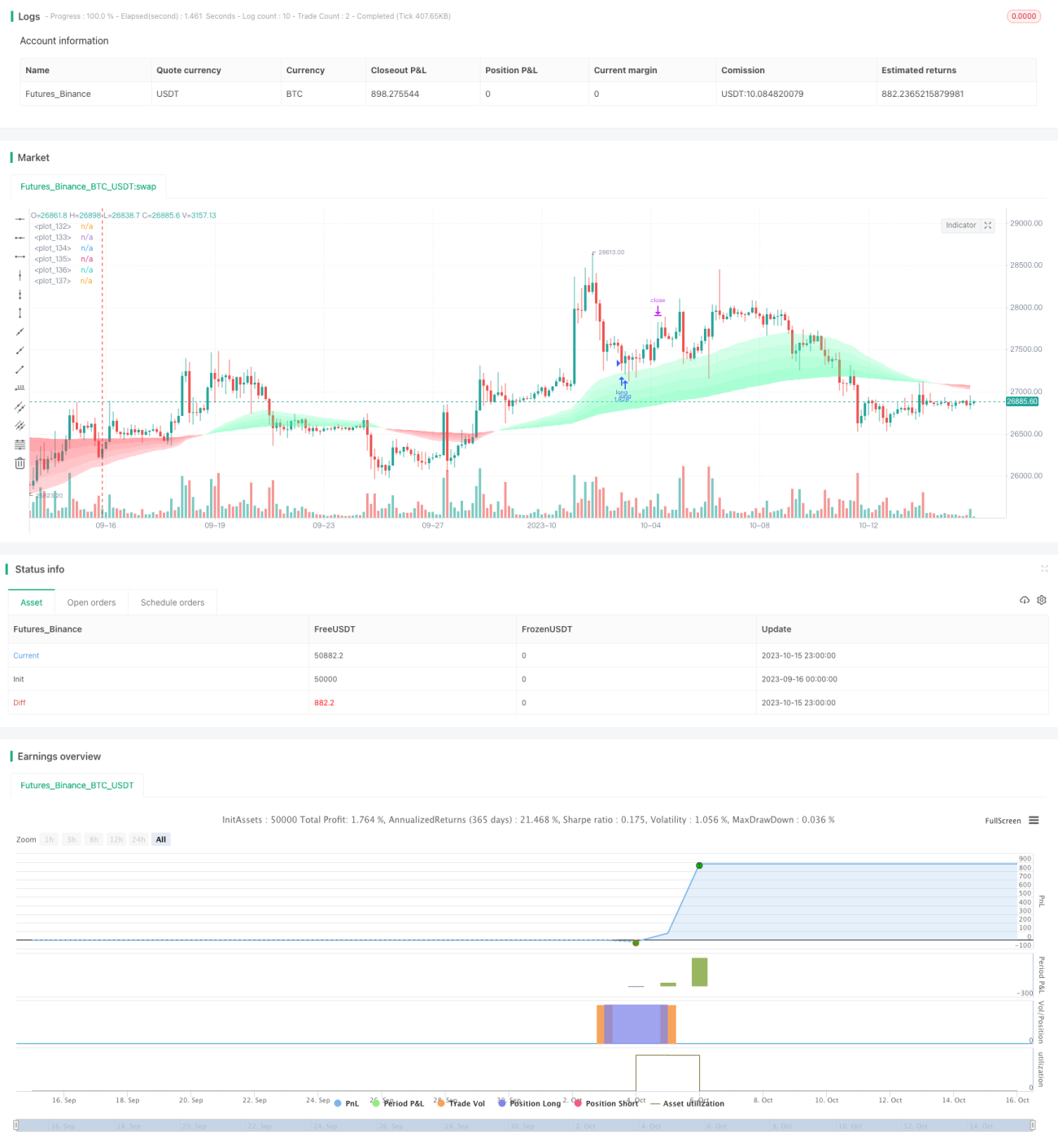
Task: Switch to the Schedule orders tab
Action: [x=173, y=602]
